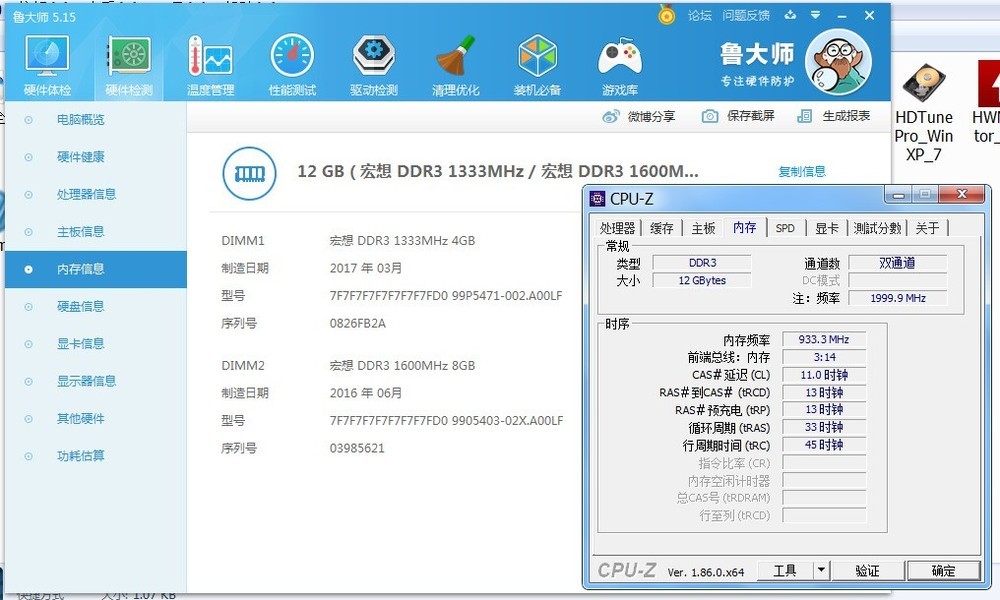
Task: Click 双通道 channel field
Action: [x=898, y=263]
